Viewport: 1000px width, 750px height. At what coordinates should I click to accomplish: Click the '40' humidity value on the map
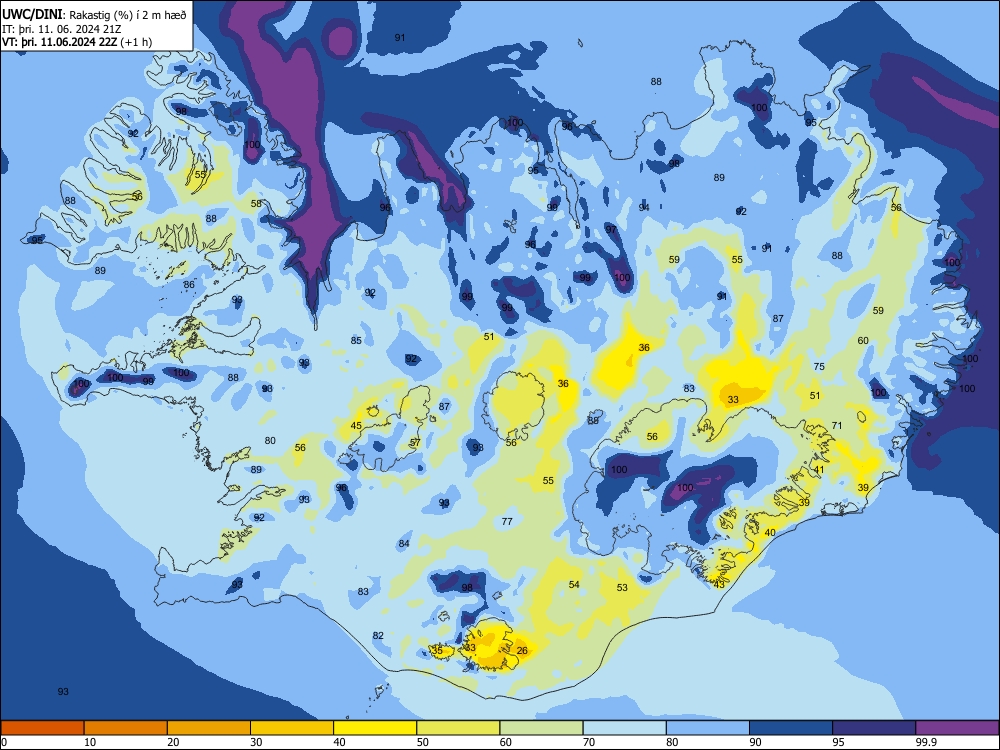(x=770, y=533)
